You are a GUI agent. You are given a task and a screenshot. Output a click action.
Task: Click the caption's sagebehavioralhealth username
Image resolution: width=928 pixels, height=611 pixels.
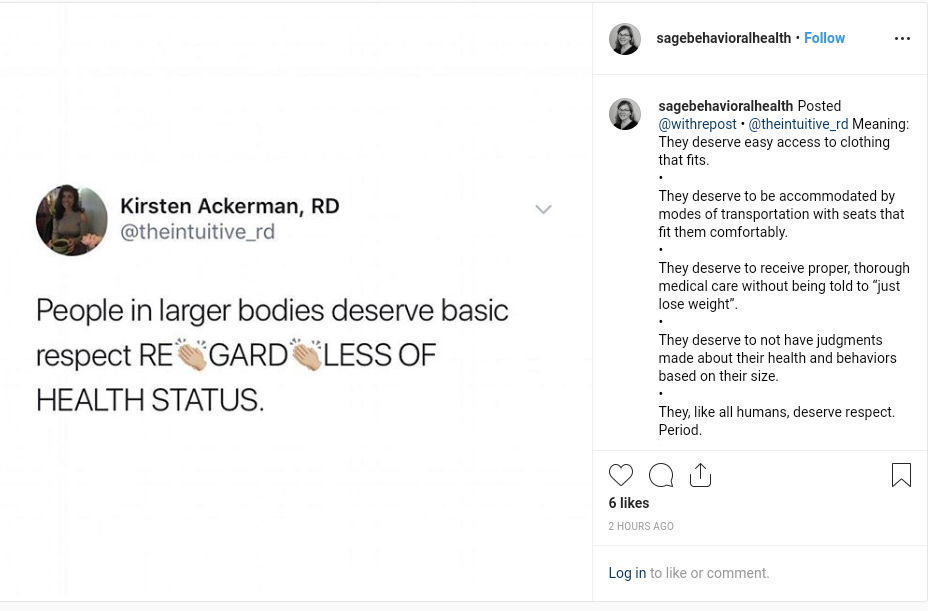(x=725, y=106)
